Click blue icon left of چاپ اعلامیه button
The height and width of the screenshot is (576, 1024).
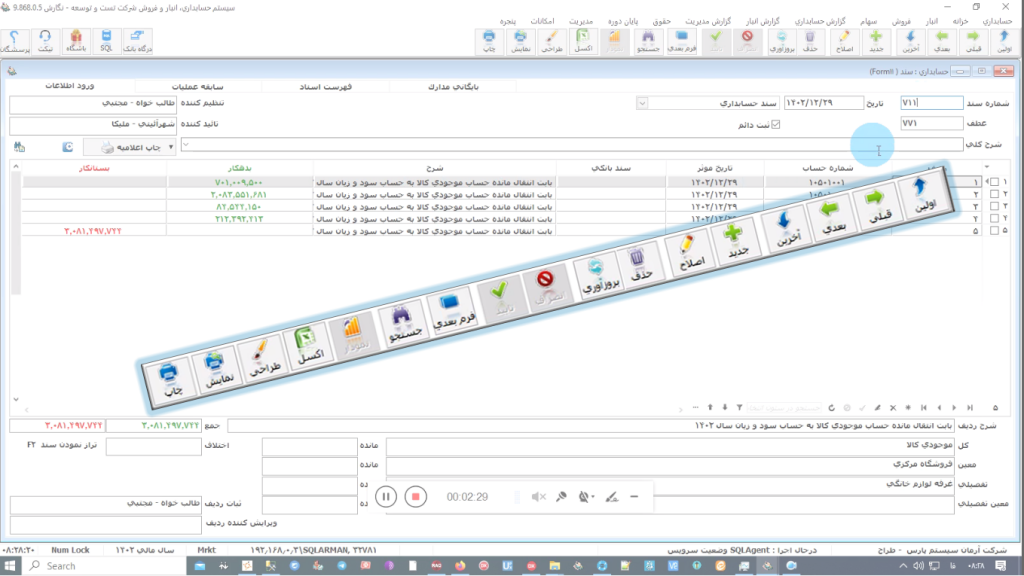pos(67,147)
